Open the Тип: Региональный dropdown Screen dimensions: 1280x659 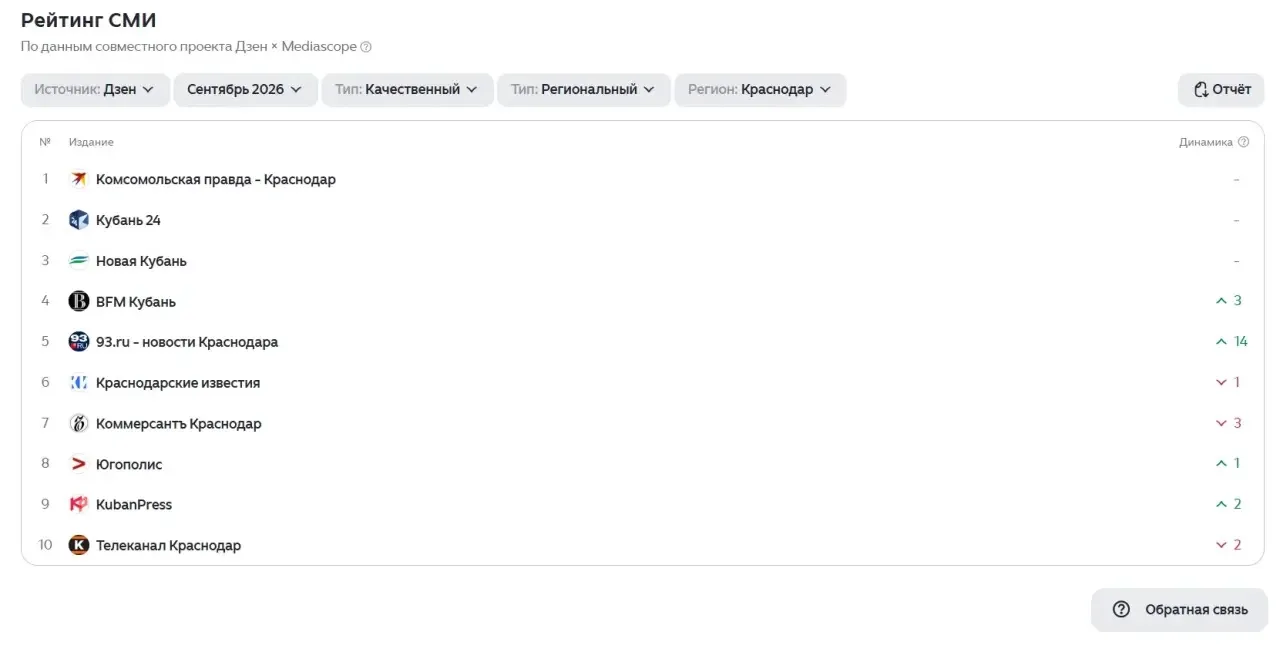(584, 89)
